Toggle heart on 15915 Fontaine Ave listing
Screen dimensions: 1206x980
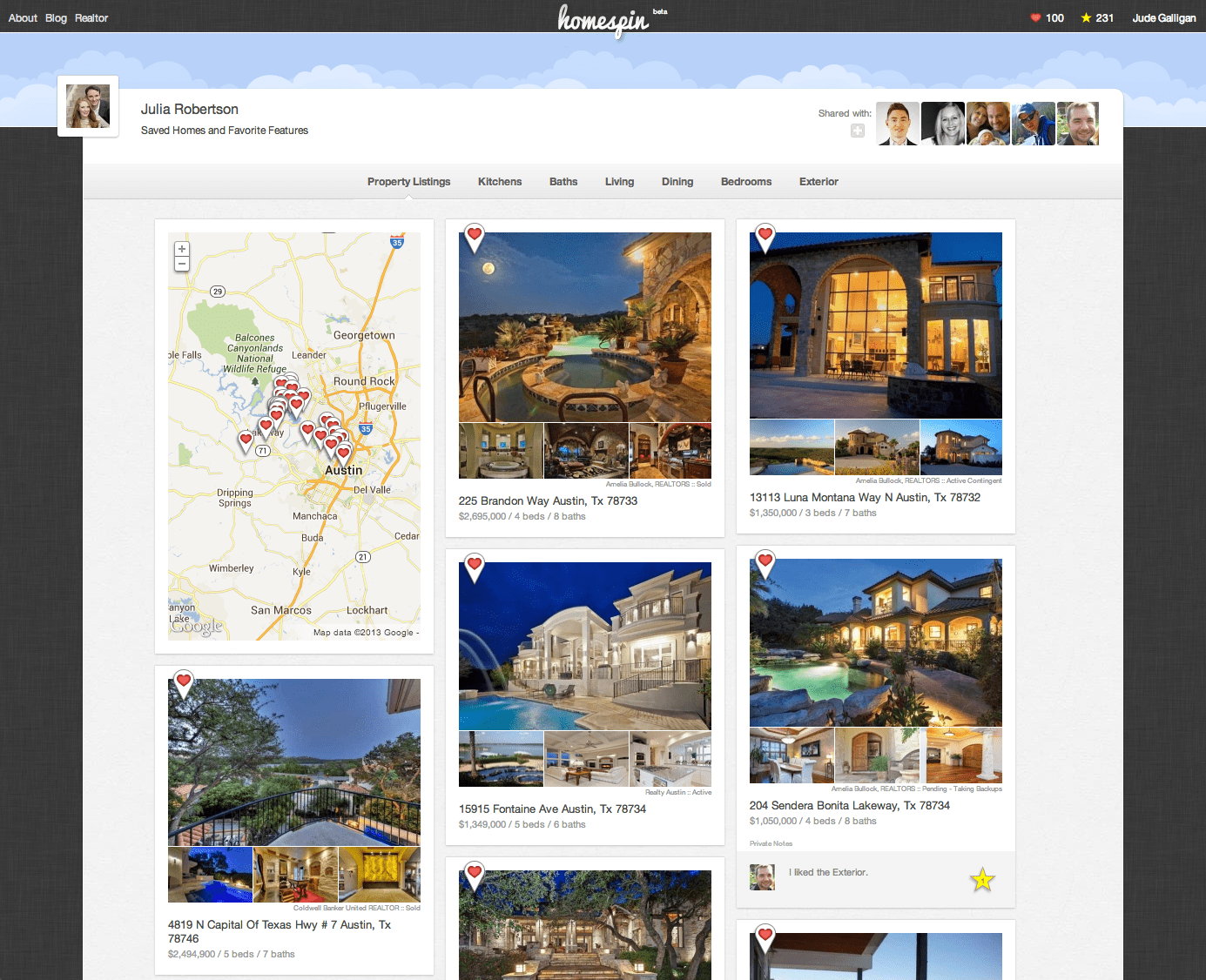pos(475,565)
